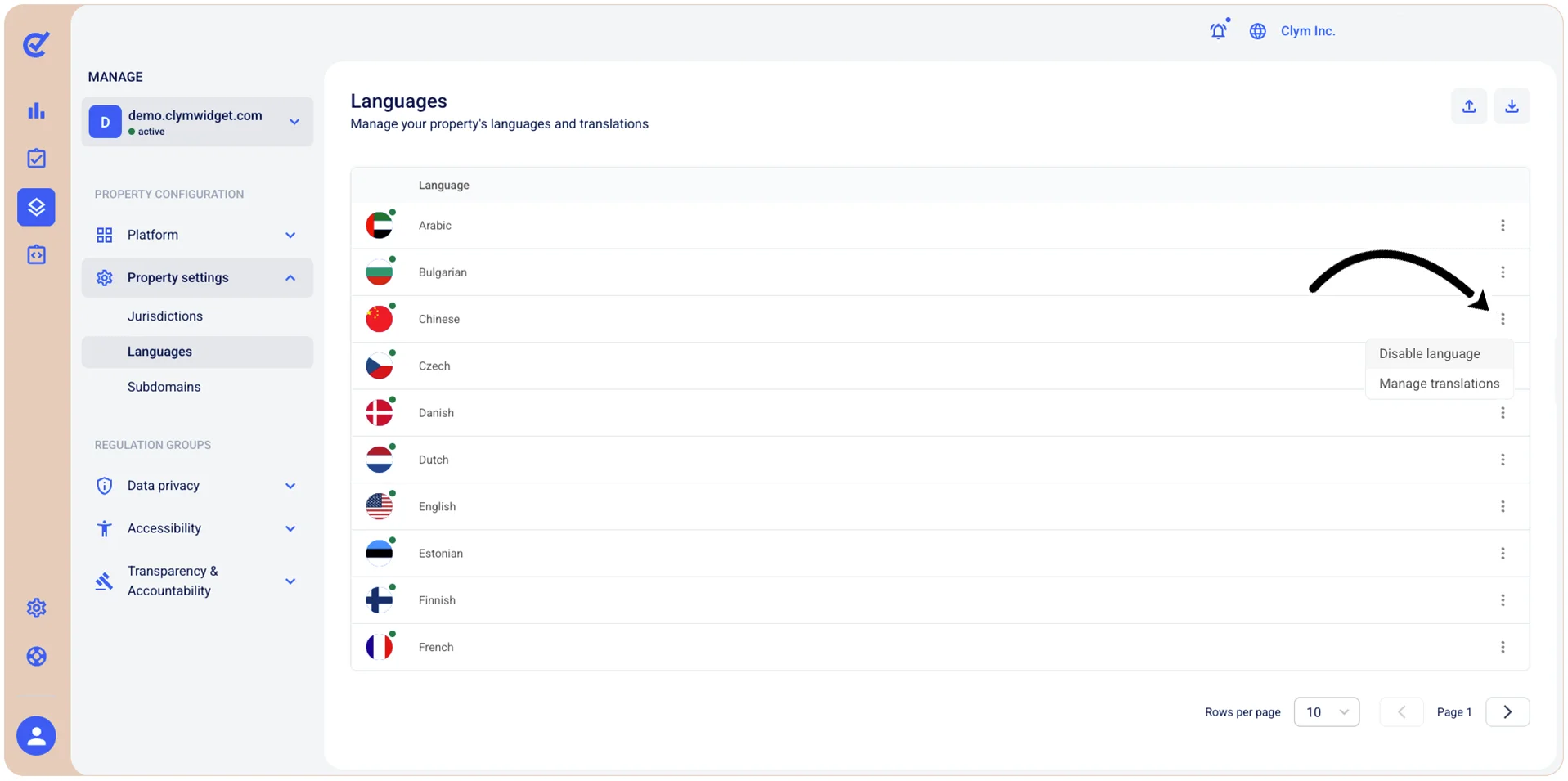Open the Rows per page dropdown
Viewport: 1568px width, 781px height.
(x=1326, y=712)
